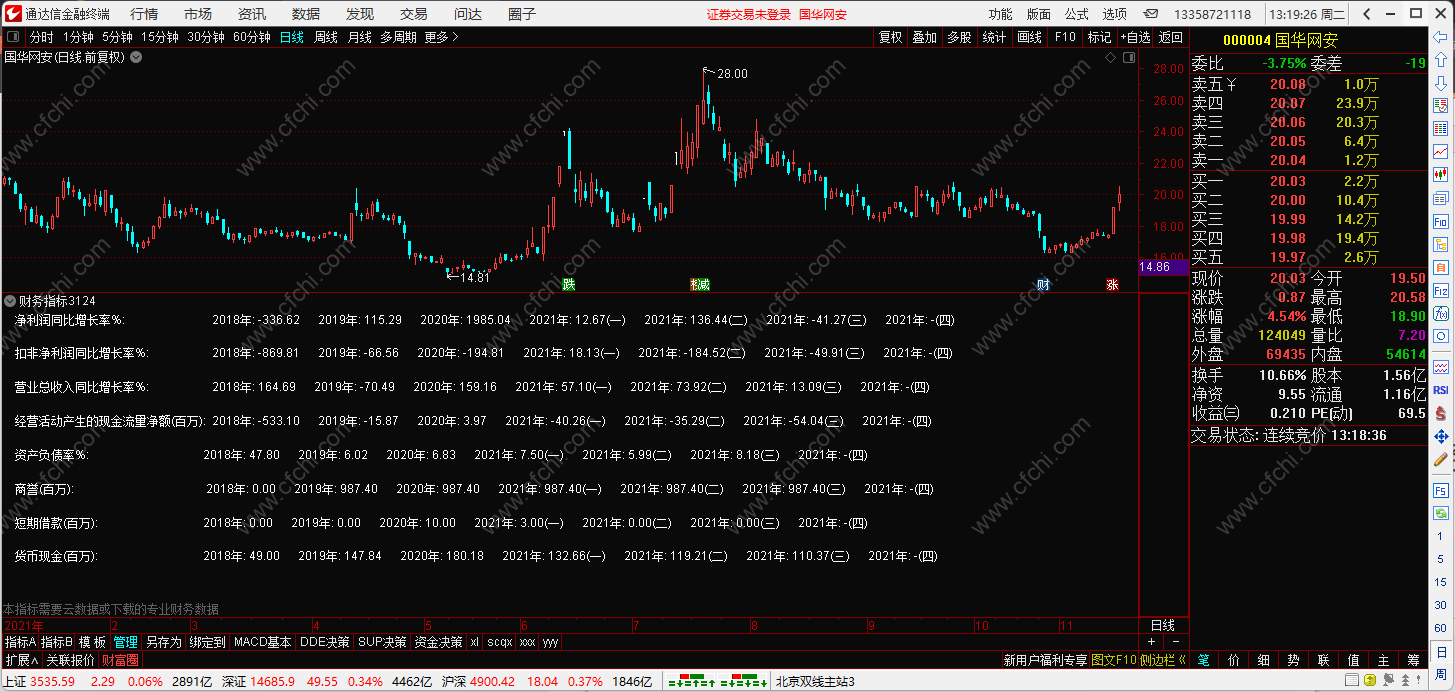The width and height of the screenshot is (1455, 692).
Task: Click the 财 marker under the chart
Action: click(x=1043, y=285)
